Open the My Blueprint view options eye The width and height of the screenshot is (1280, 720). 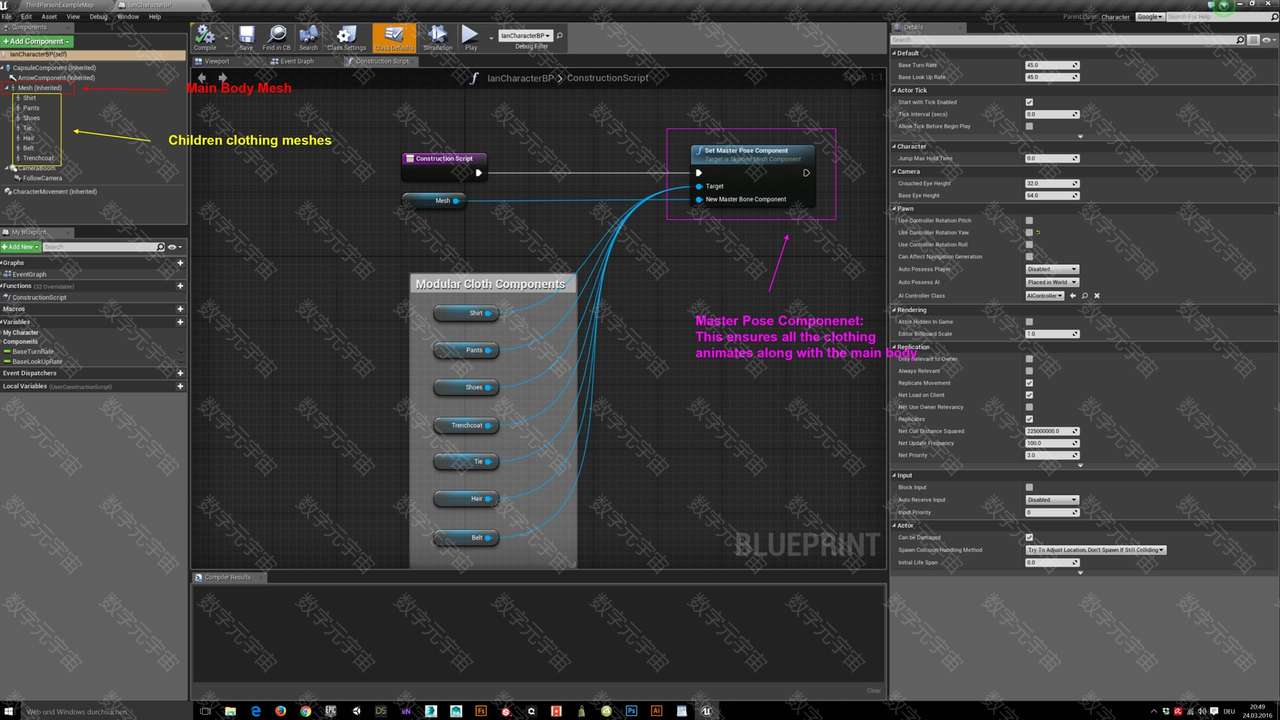click(x=174, y=247)
